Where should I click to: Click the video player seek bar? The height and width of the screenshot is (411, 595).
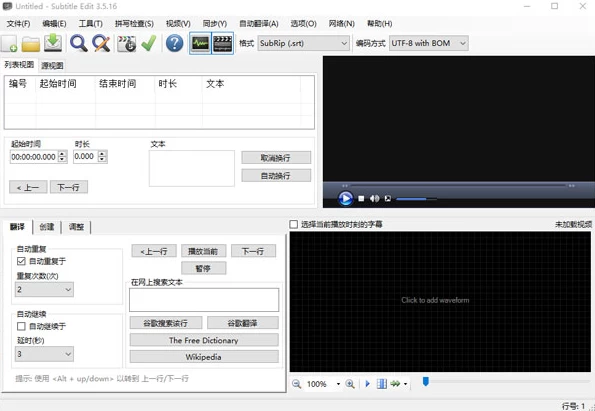(458, 186)
